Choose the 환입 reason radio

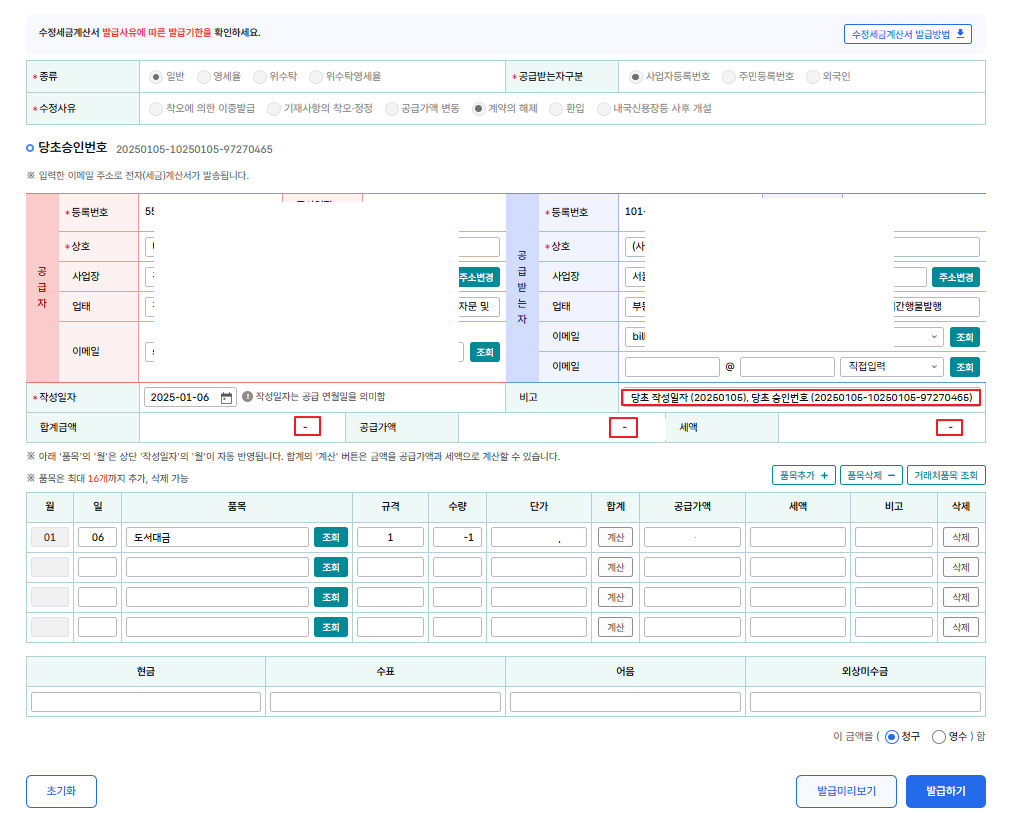(556, 109)
